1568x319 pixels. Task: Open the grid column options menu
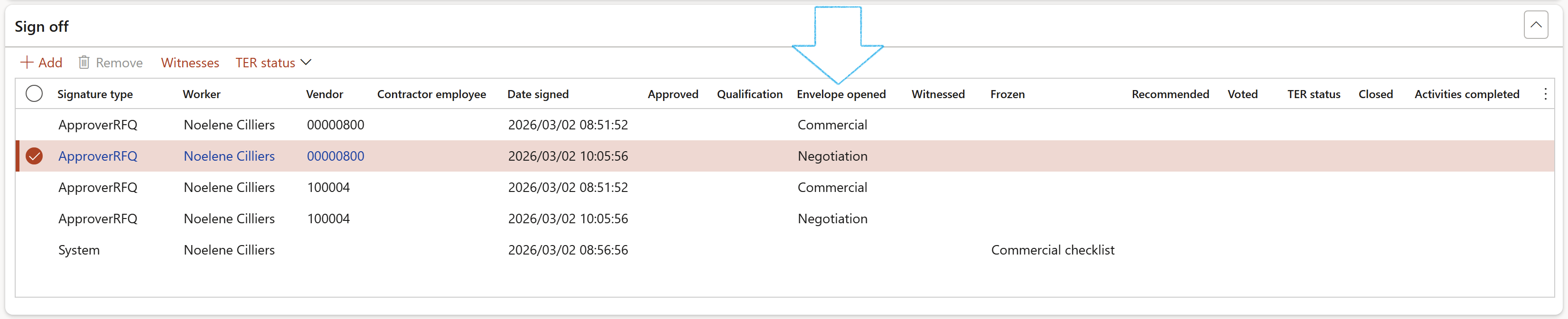click(1545, 94)
